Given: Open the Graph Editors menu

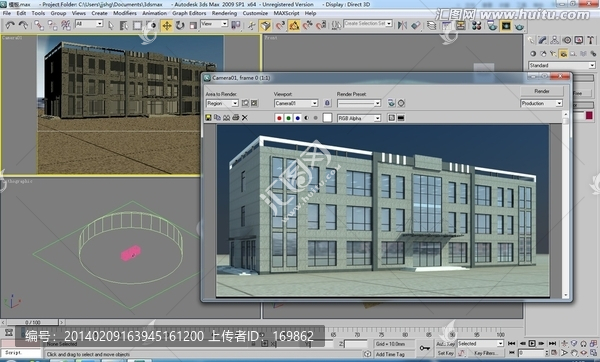Looking at the screenshot, I should click(189, 13).
